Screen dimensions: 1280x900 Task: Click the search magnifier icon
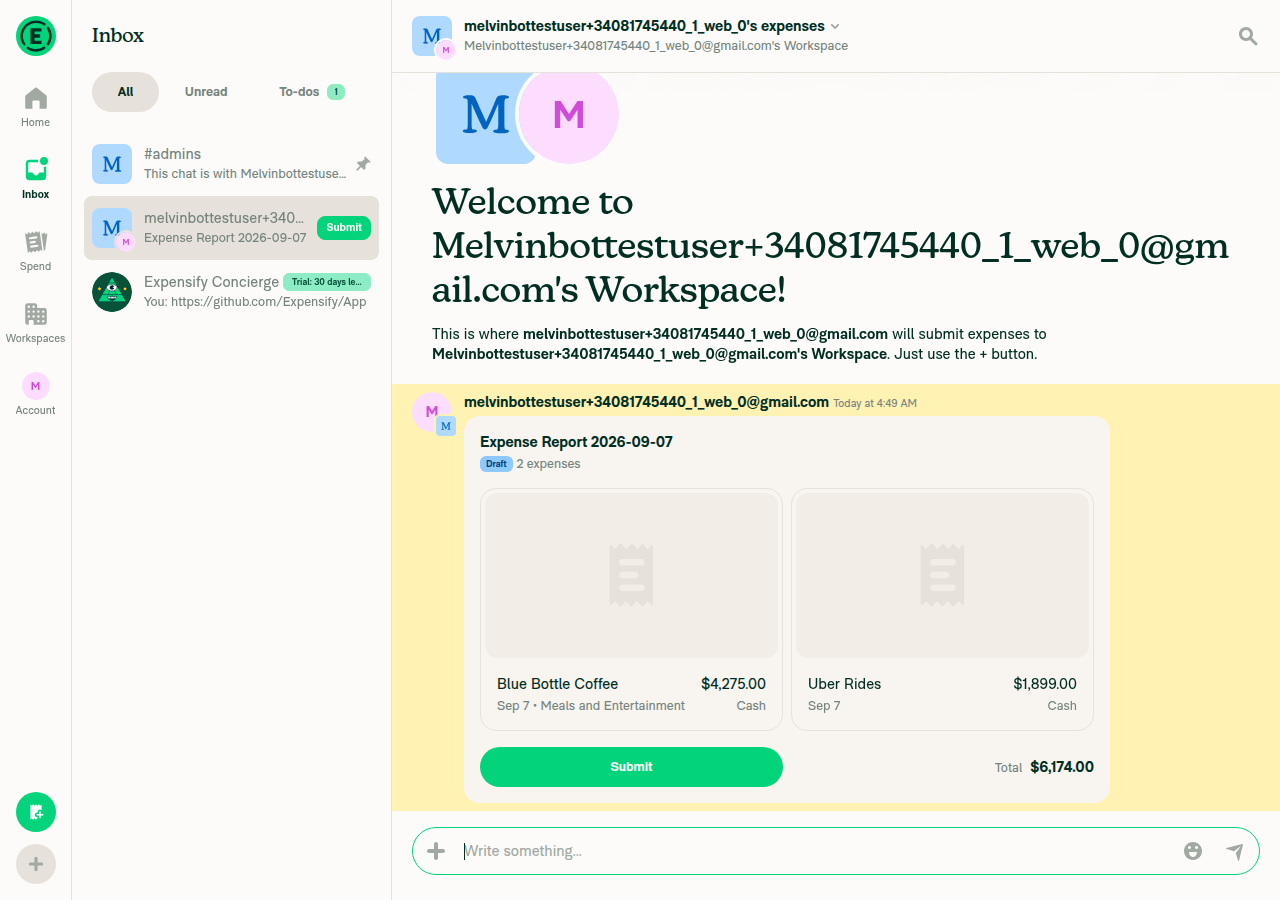pyautogui.click(x=1248, y=36)
